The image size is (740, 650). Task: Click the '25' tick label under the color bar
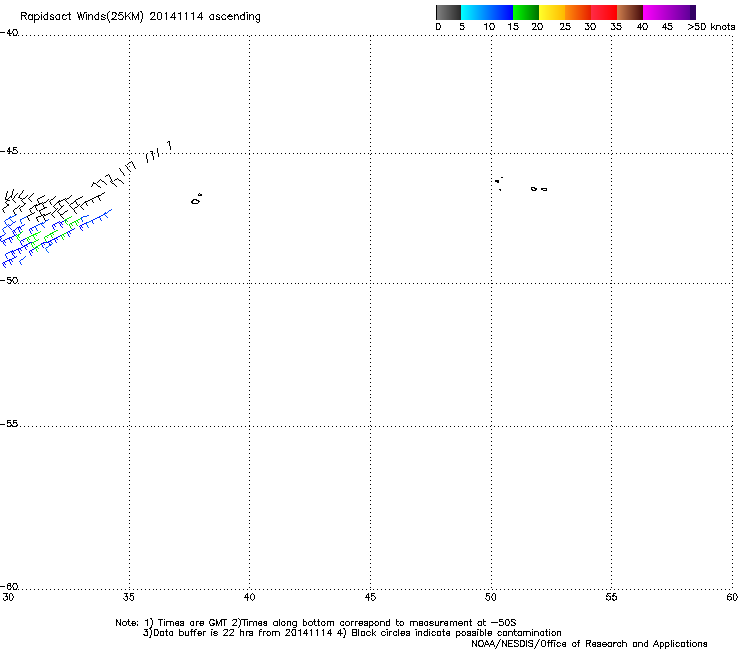pyautogui.click(x=565, y=27)
